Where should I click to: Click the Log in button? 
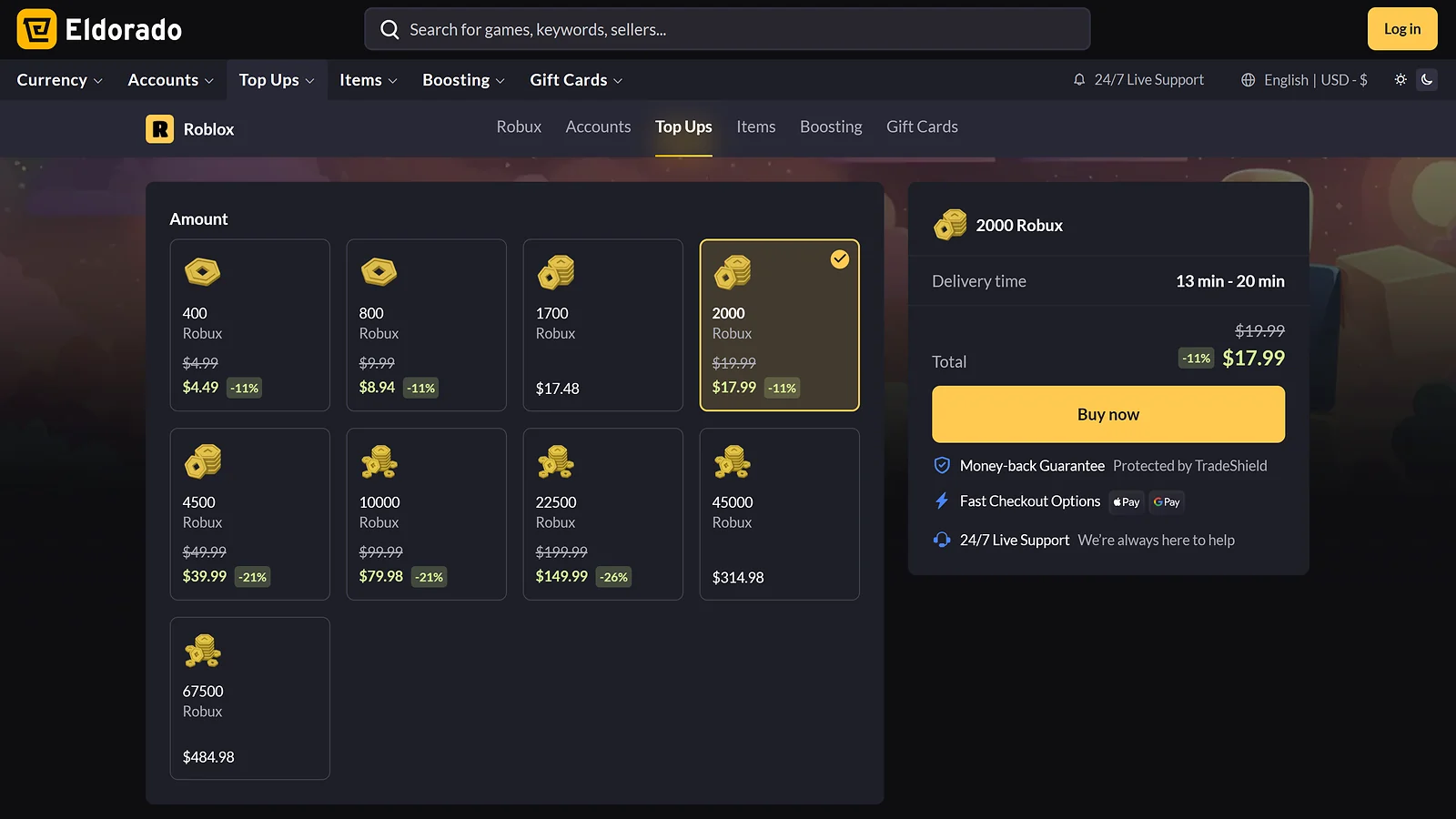coord(1402,29)
